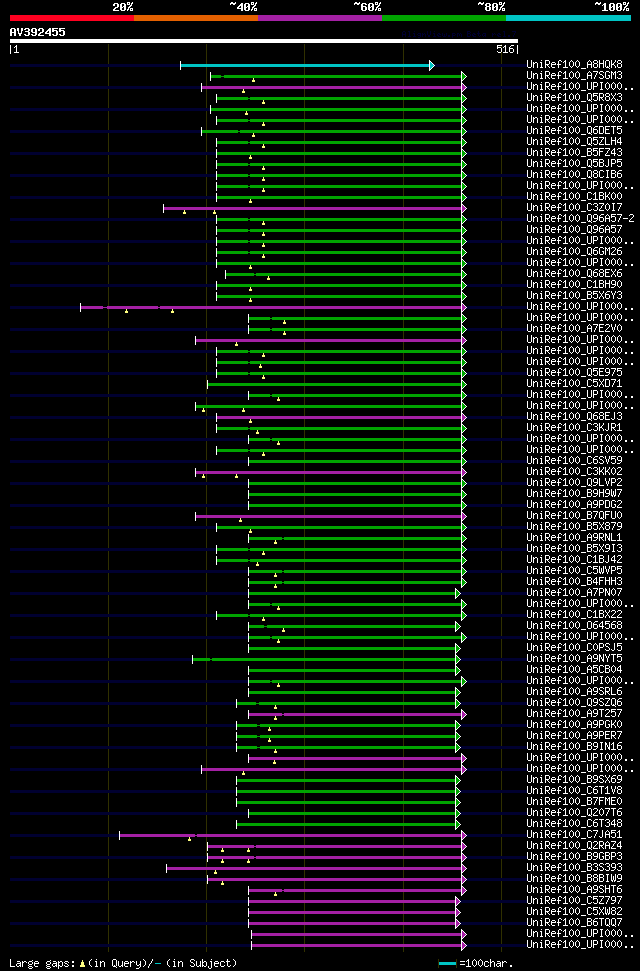Select label UniRef100_Q96A57-2
Screen dimensions: 640x971
(580, 219)
